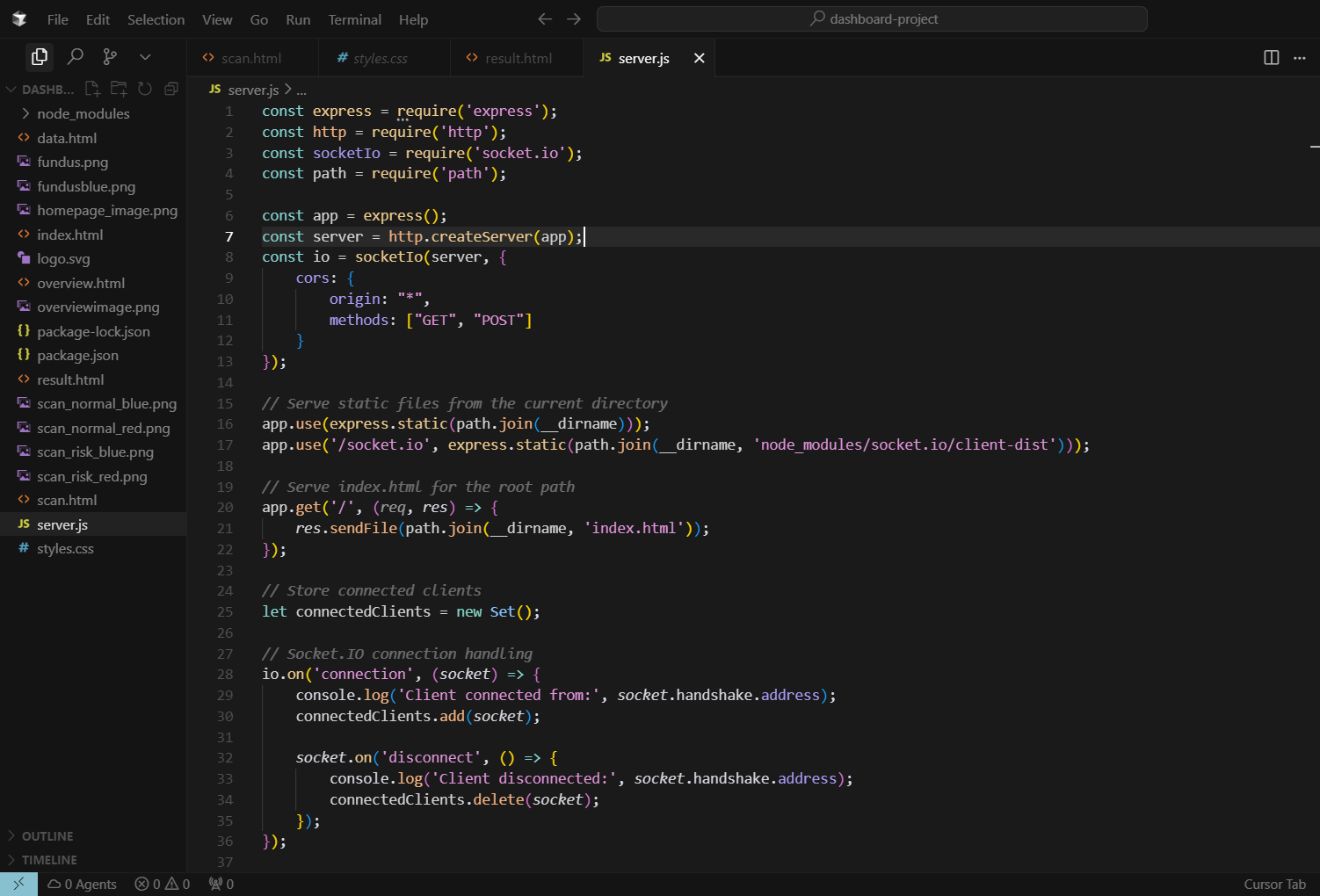The width and height of the screenshot is (1320, 896).
Task: Open the Edit menu
Action: [98, 19]
